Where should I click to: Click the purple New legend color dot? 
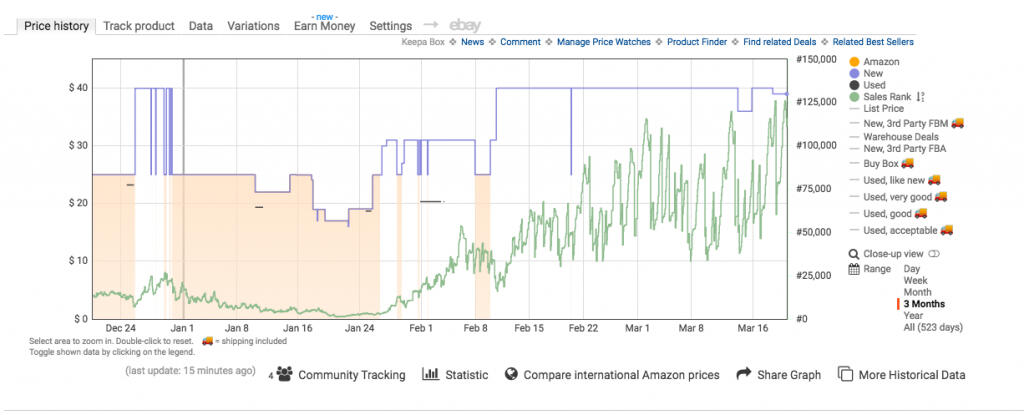(x=853, y=74)
